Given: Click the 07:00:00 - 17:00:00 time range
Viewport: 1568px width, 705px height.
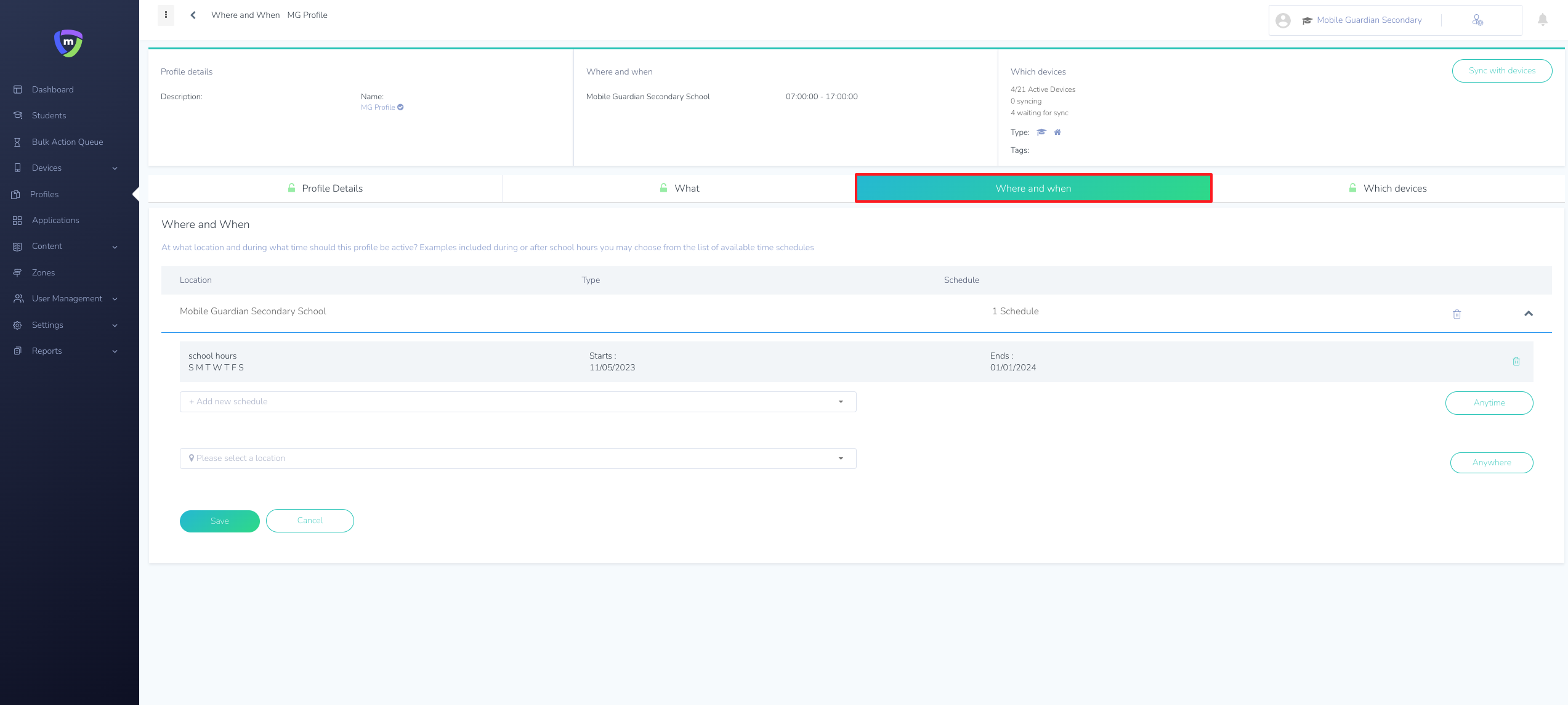Looking at the screenshot, I should pos(822,97).
